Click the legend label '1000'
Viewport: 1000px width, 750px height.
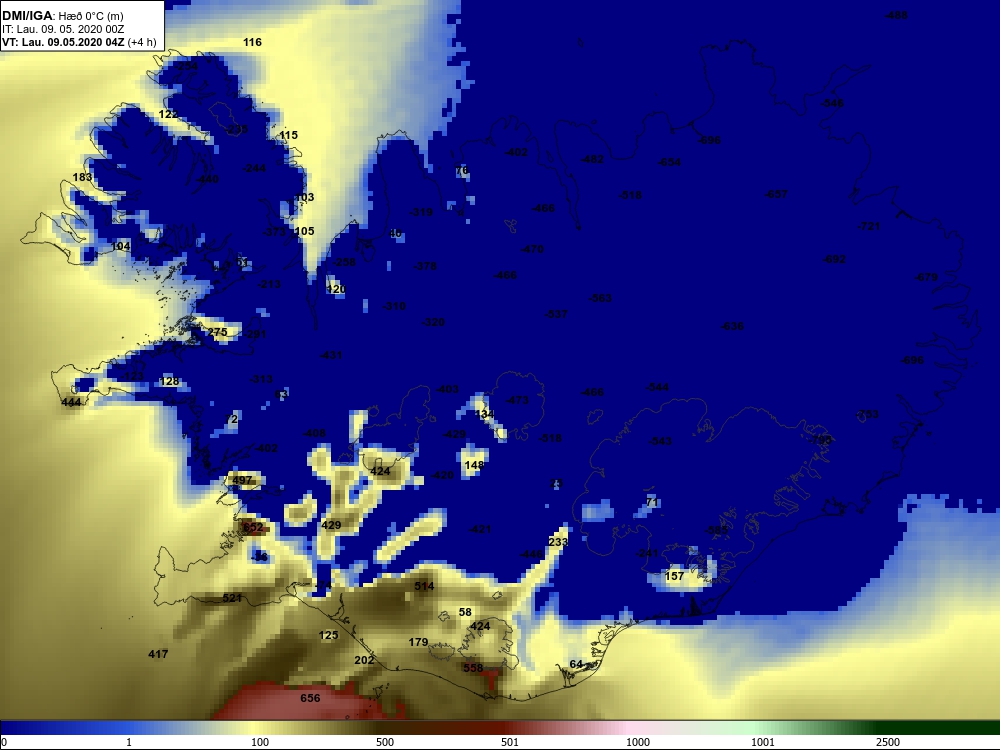coord(638,742)
